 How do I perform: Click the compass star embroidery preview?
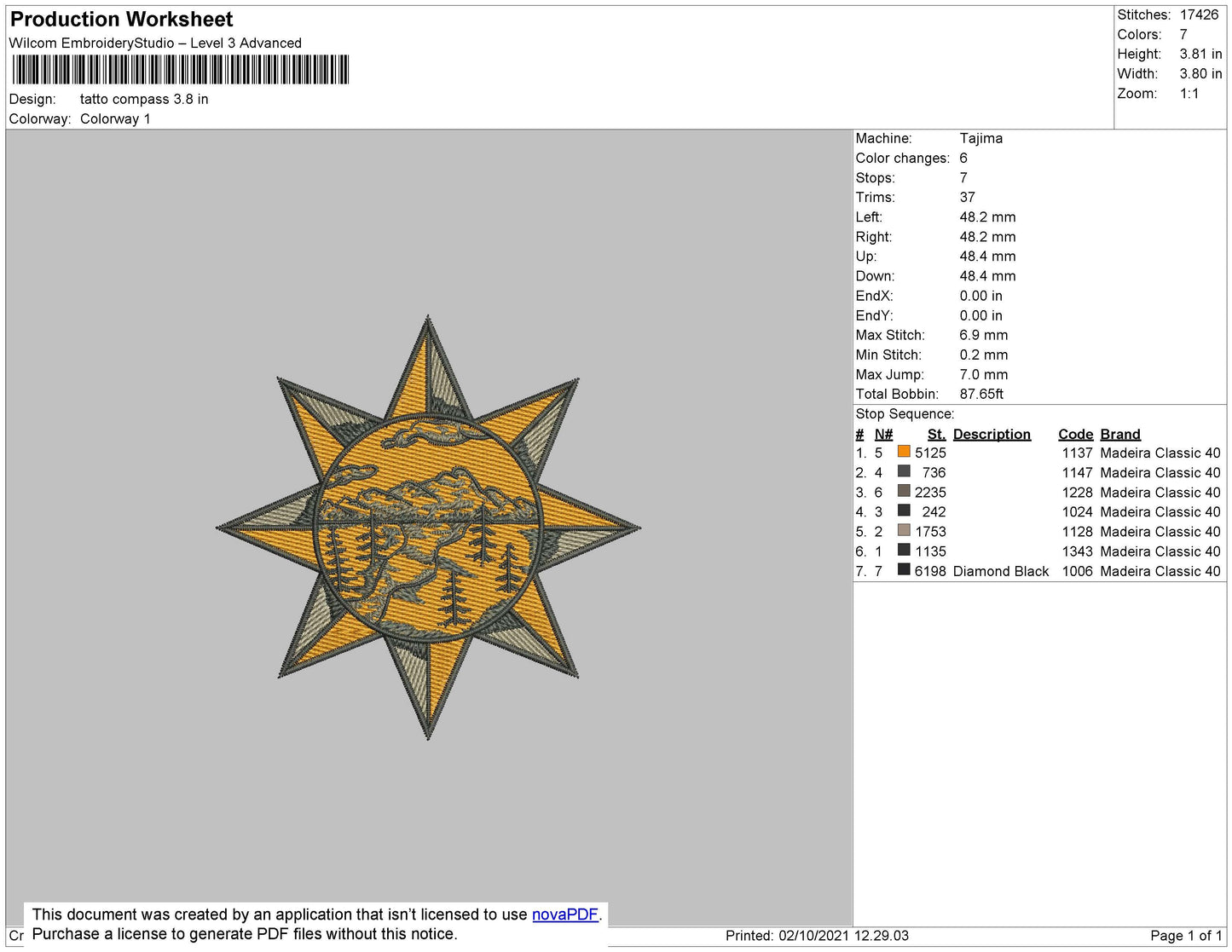[x=429, y=528]
